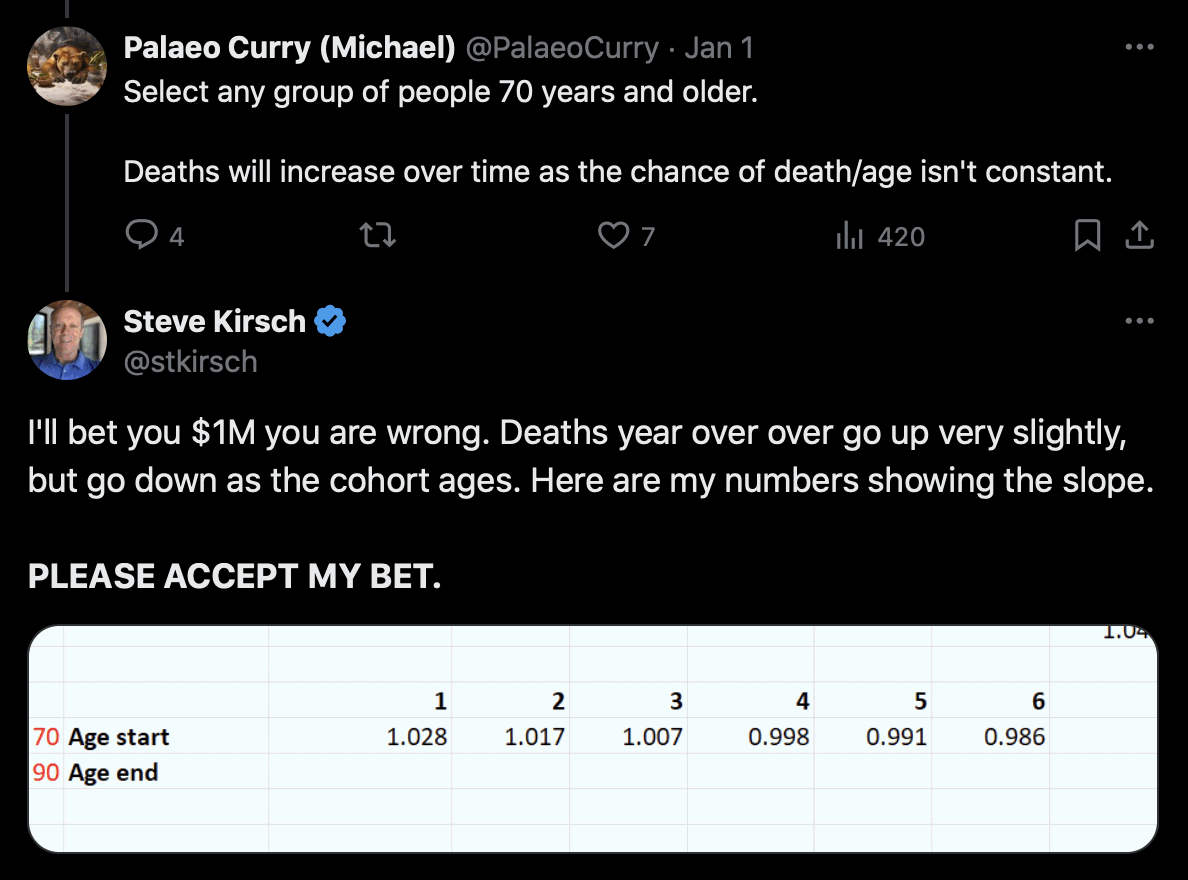Image resolution: width=1188 pixels, height=880 pixels.
Task: Retweet Palaeo Curry's post
Action: [378, 236]
